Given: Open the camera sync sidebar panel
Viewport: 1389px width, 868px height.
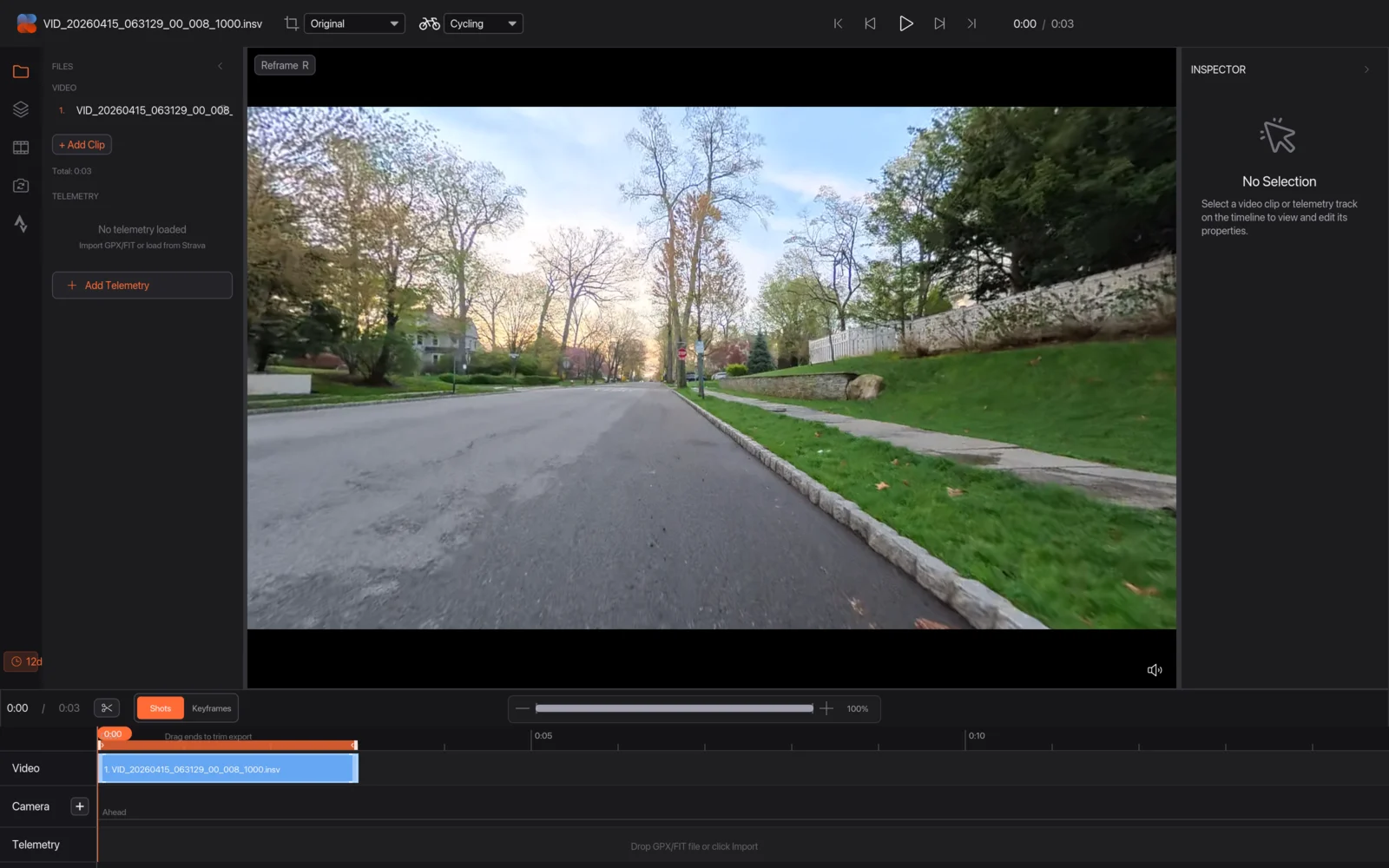Looking at the screenshot, I should [21, 186].
